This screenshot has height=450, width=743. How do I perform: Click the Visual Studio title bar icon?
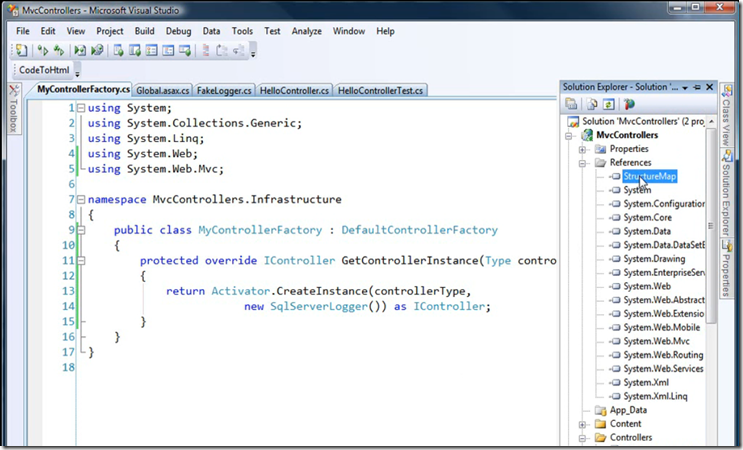coord(12,10)
